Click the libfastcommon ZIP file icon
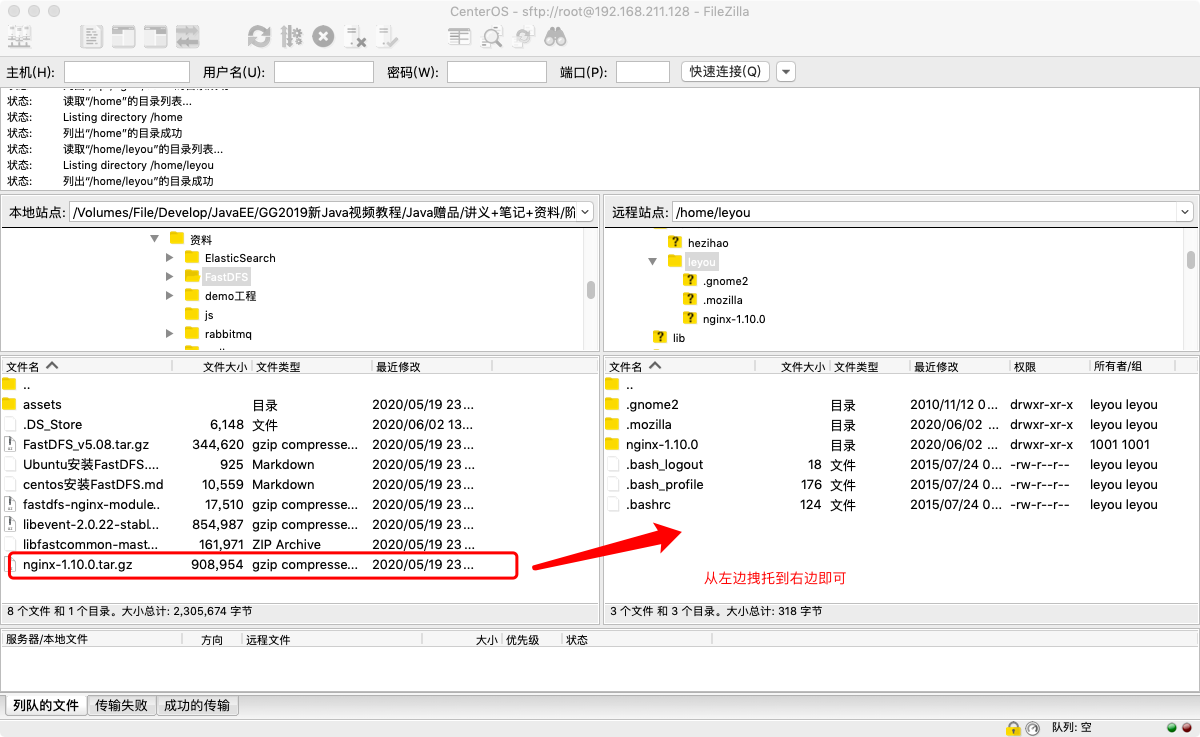 (10, 544)
